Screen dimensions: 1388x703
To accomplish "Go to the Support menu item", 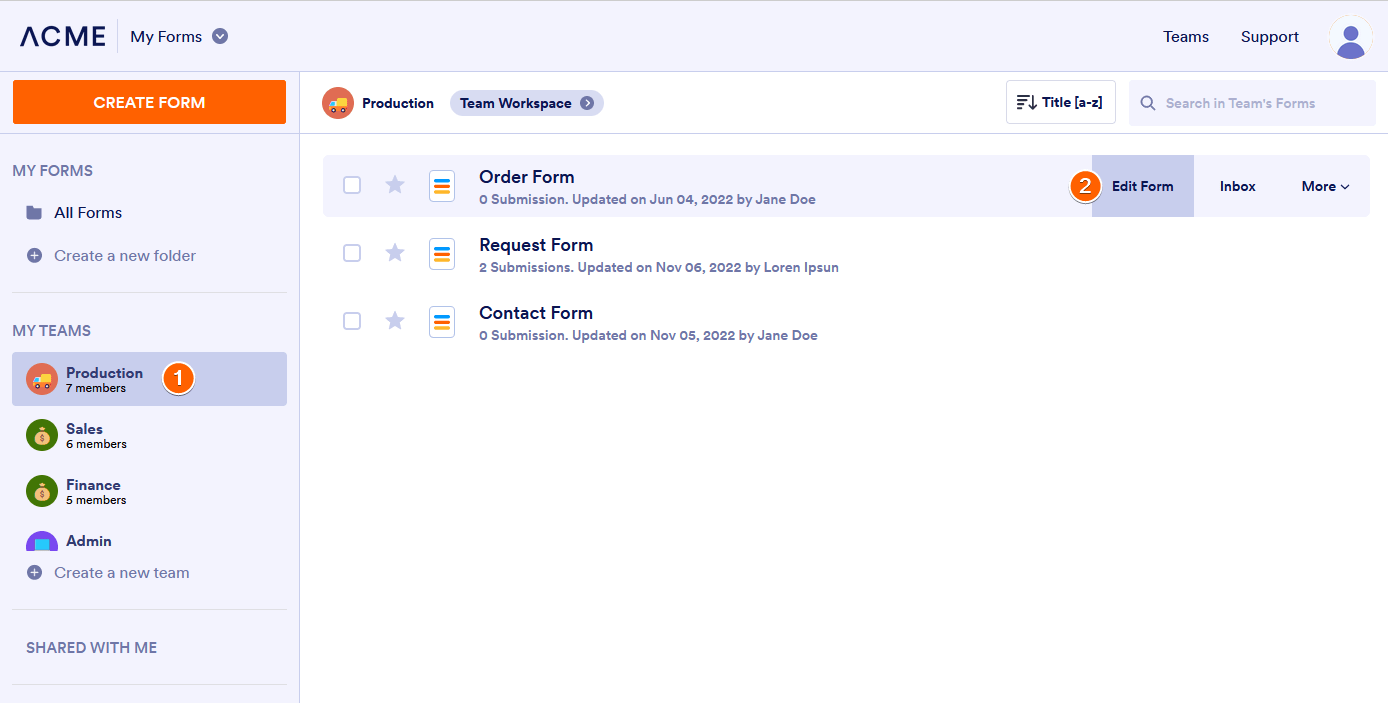I will coord(1270,37).
